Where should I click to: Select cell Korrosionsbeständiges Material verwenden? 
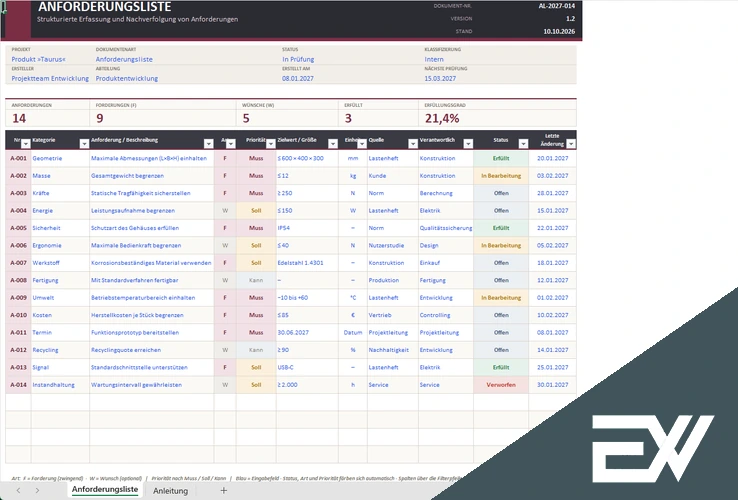(x=152, y=263)
